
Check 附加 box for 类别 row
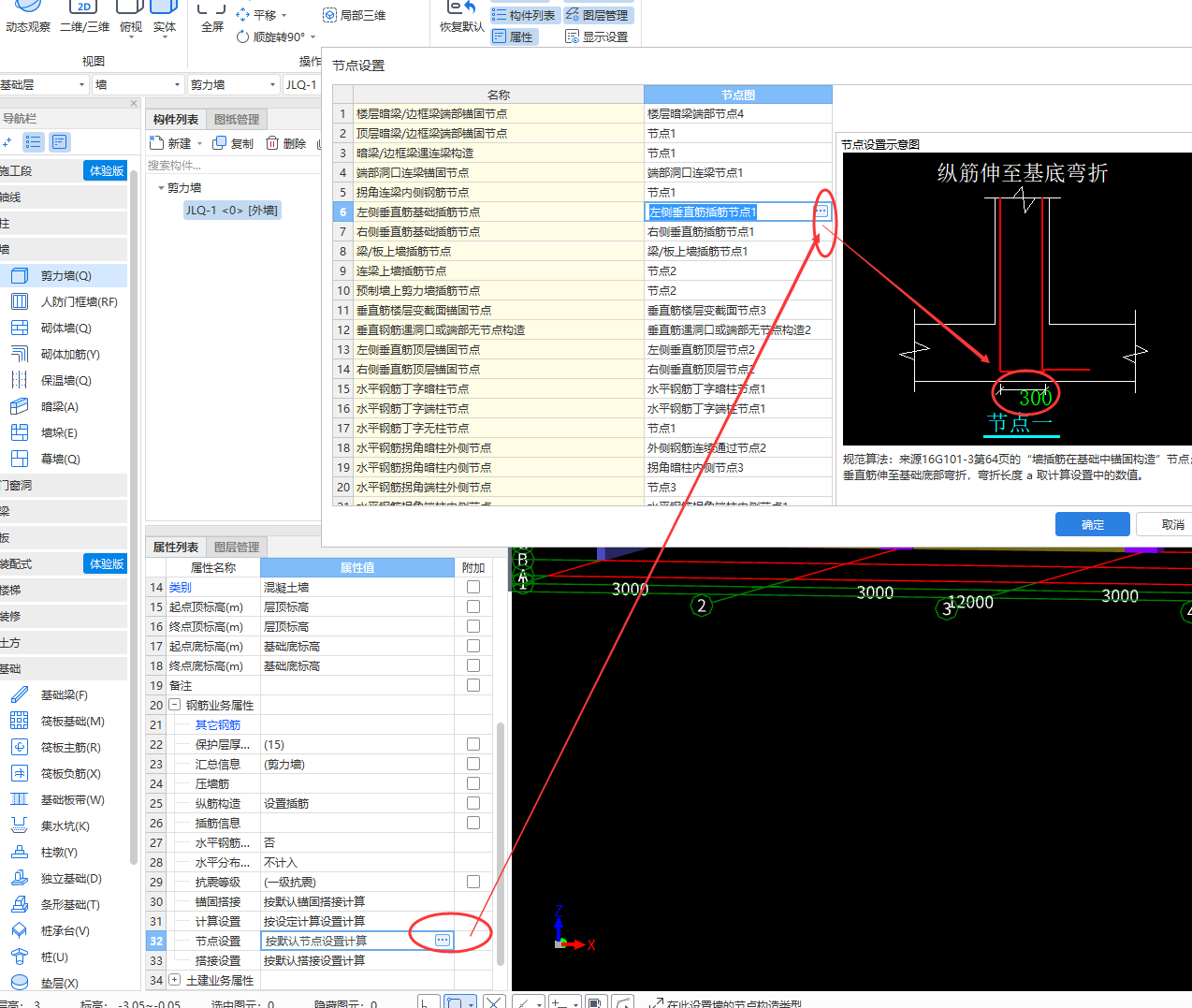[473, 587]
